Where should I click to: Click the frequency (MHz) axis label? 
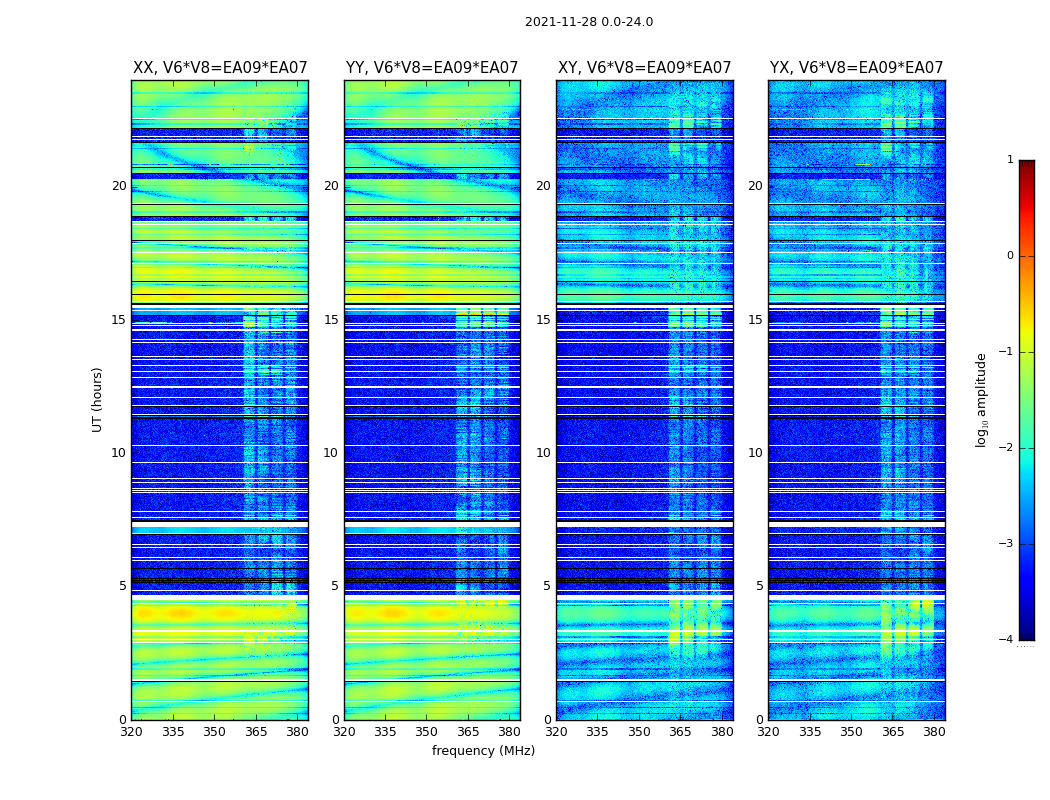point(483,750)
